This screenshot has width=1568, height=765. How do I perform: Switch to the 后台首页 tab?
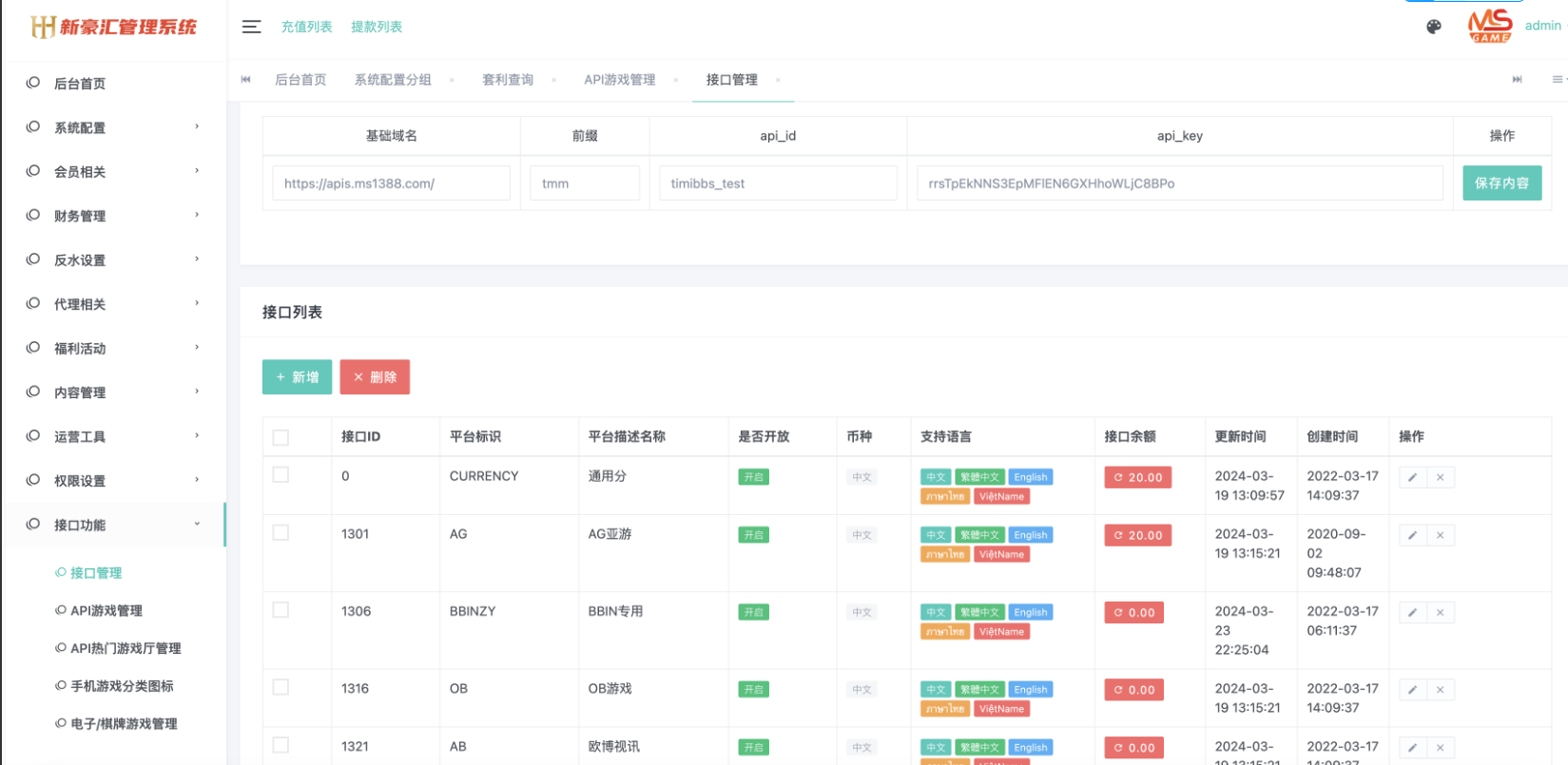(300, 80)
